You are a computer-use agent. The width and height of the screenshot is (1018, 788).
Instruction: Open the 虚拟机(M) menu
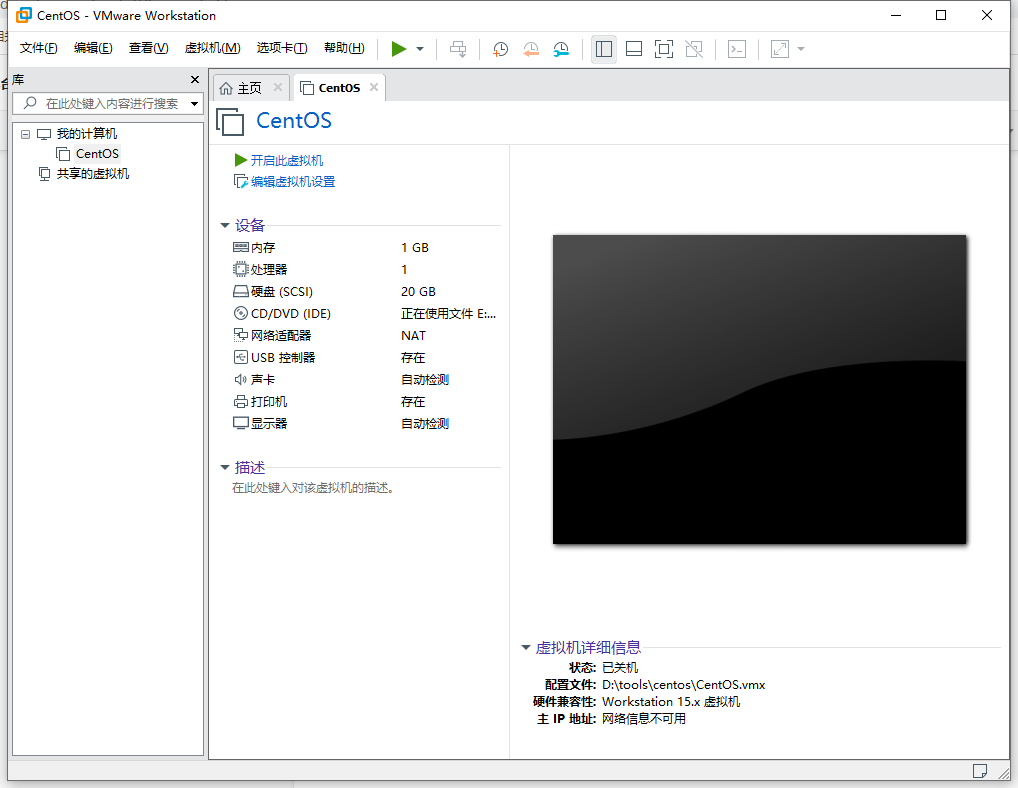click(x=212, y=48)
